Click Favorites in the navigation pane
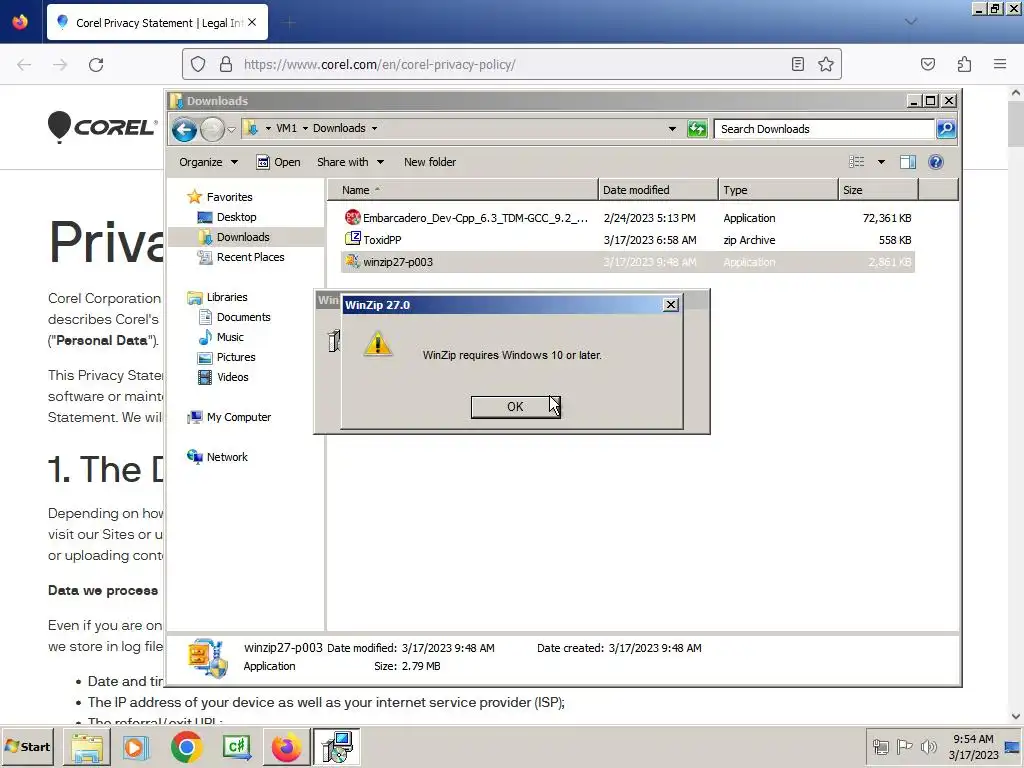1024x768 pixels. (x=229, y=197)
